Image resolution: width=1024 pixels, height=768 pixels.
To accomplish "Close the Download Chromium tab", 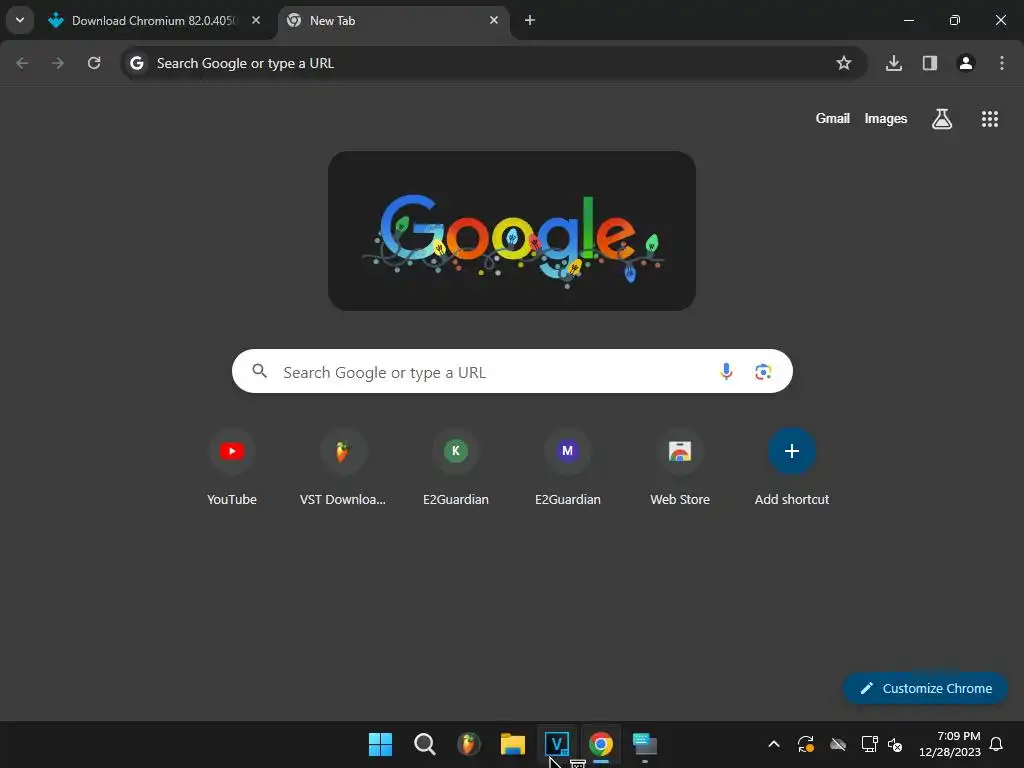I will click(256, 20).
